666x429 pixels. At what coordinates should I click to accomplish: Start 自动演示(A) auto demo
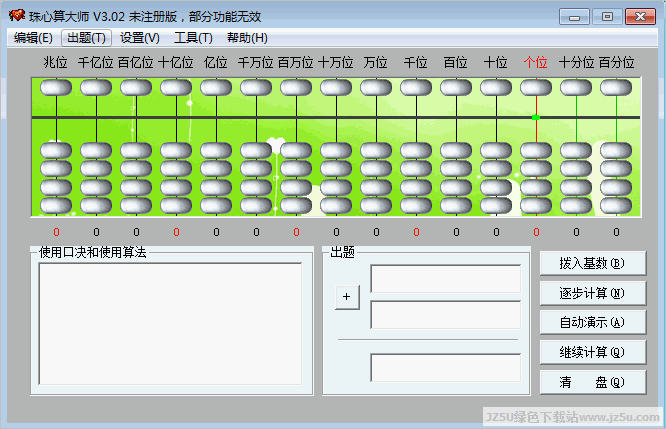pos(593,322)
